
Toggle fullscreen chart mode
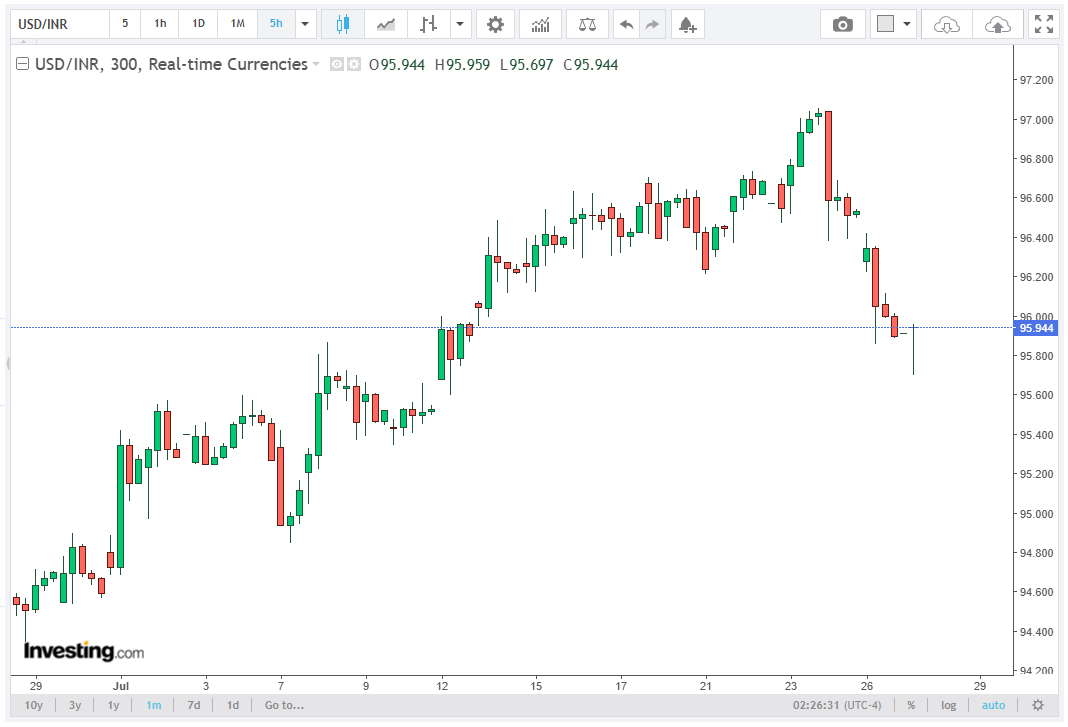[1043, 25]
